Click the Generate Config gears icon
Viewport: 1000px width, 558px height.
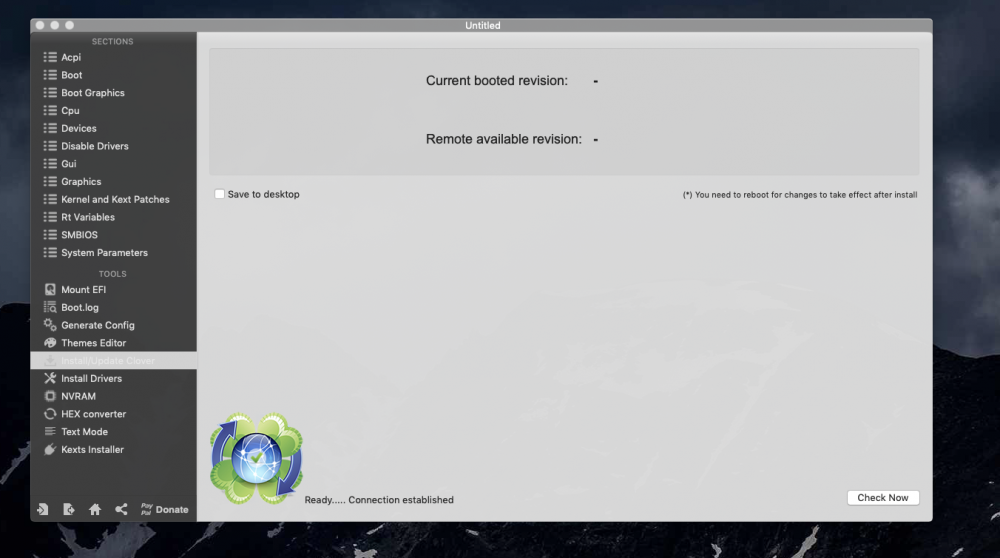tap(50, 325)
